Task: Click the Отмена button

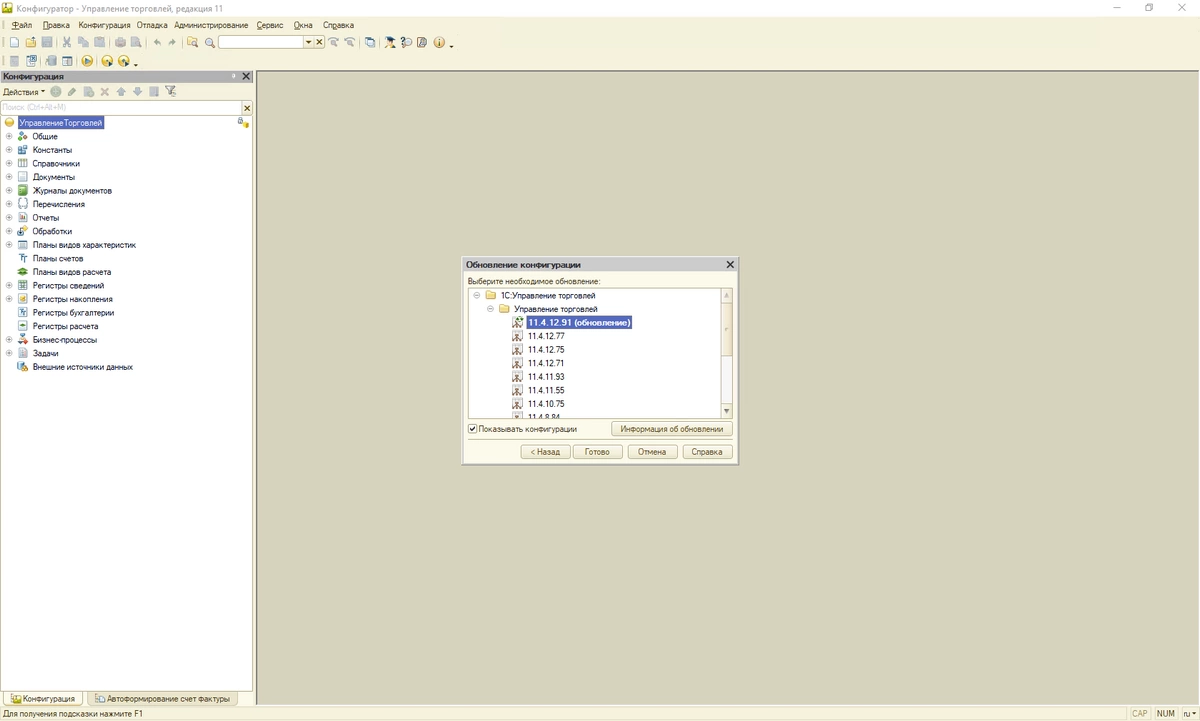Action: [x=652, y=452]
